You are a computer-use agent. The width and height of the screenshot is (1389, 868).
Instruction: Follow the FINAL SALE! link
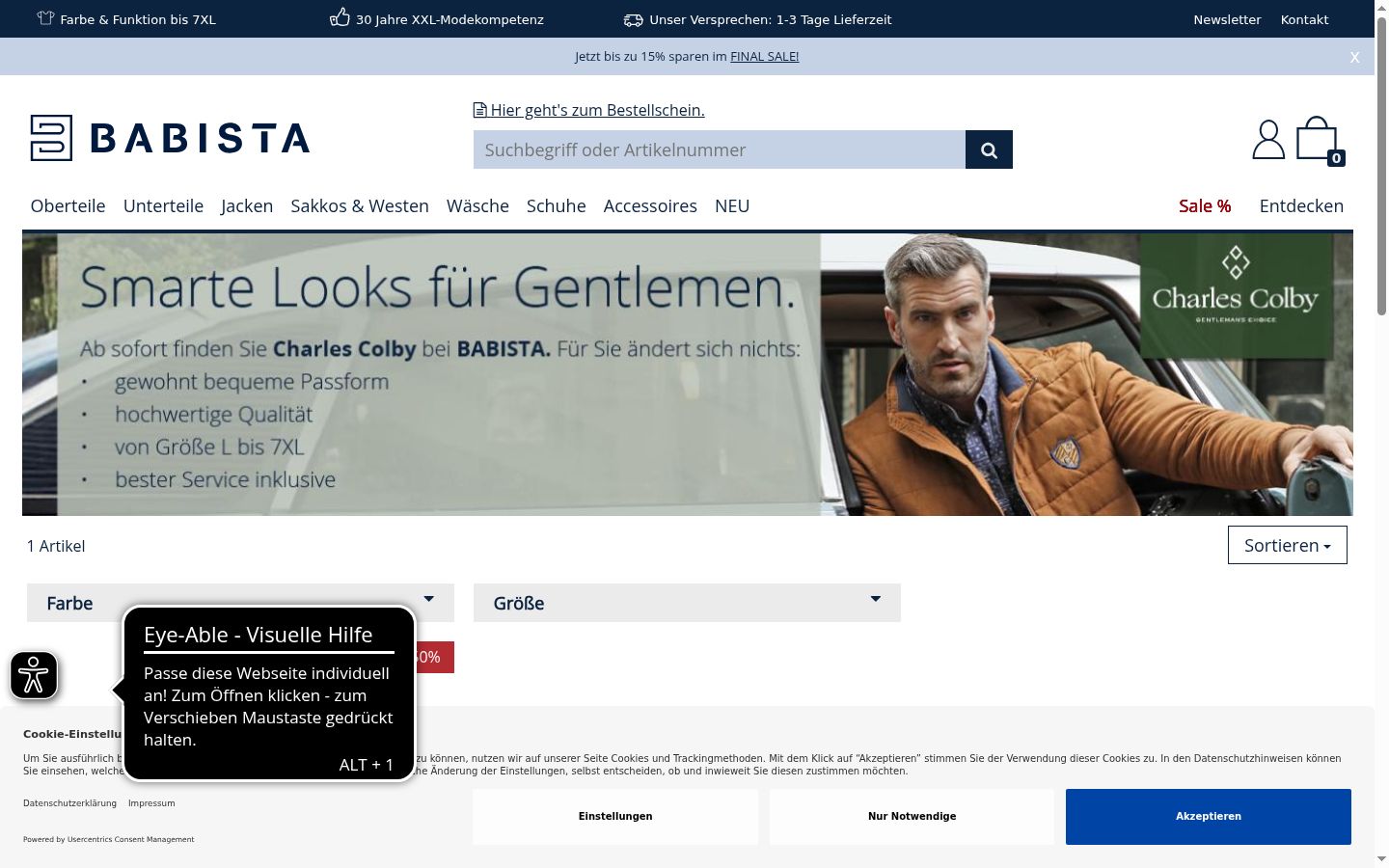(x=764, y=57)
